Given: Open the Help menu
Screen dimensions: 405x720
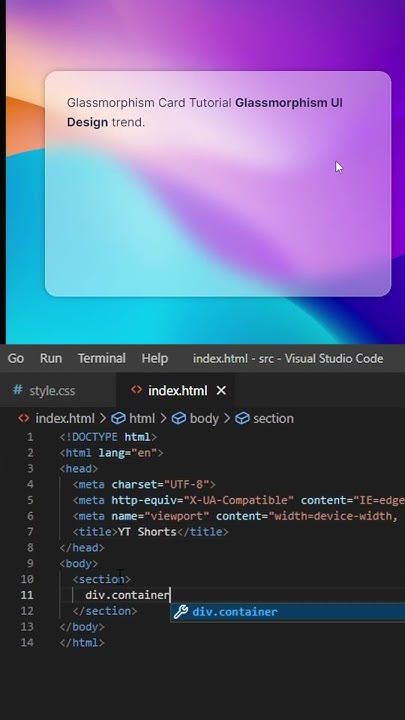Looking at the screenshot, I should [155, 358].
